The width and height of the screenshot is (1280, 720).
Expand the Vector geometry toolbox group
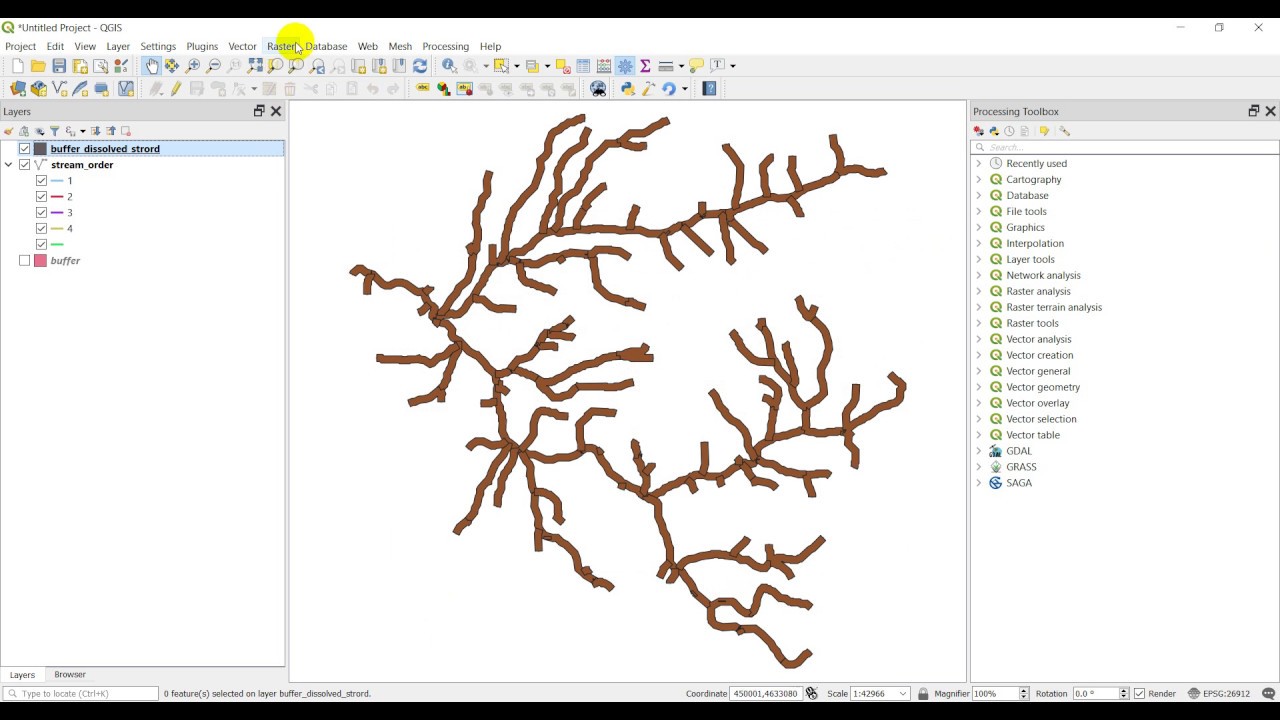coord(979,387)
